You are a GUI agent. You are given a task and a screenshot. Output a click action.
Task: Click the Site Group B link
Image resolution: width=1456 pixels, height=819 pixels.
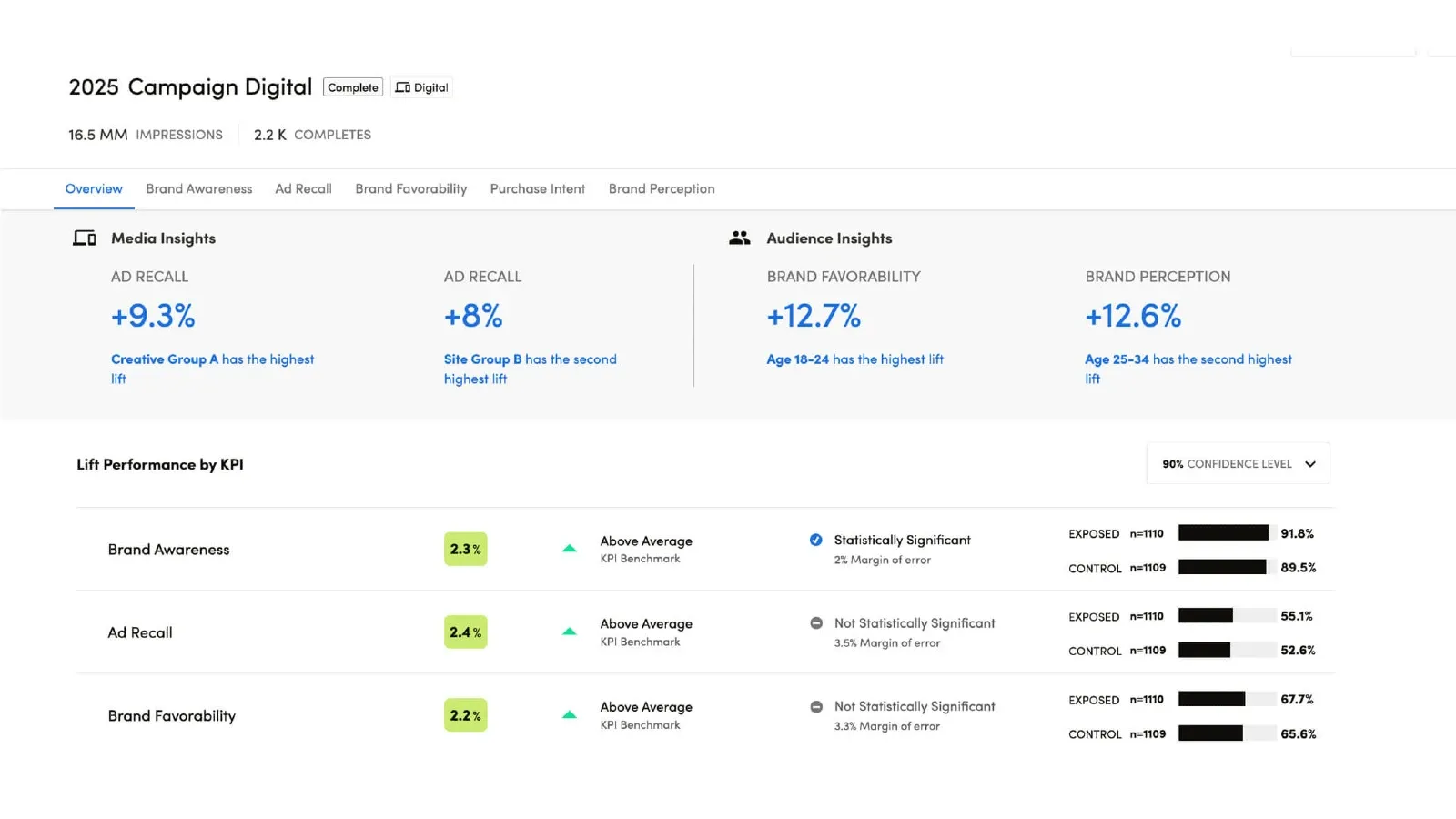coord(482,359)
